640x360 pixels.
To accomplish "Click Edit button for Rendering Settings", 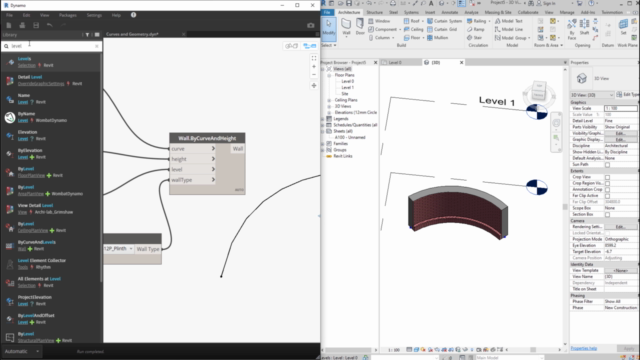I will [620, 227].
